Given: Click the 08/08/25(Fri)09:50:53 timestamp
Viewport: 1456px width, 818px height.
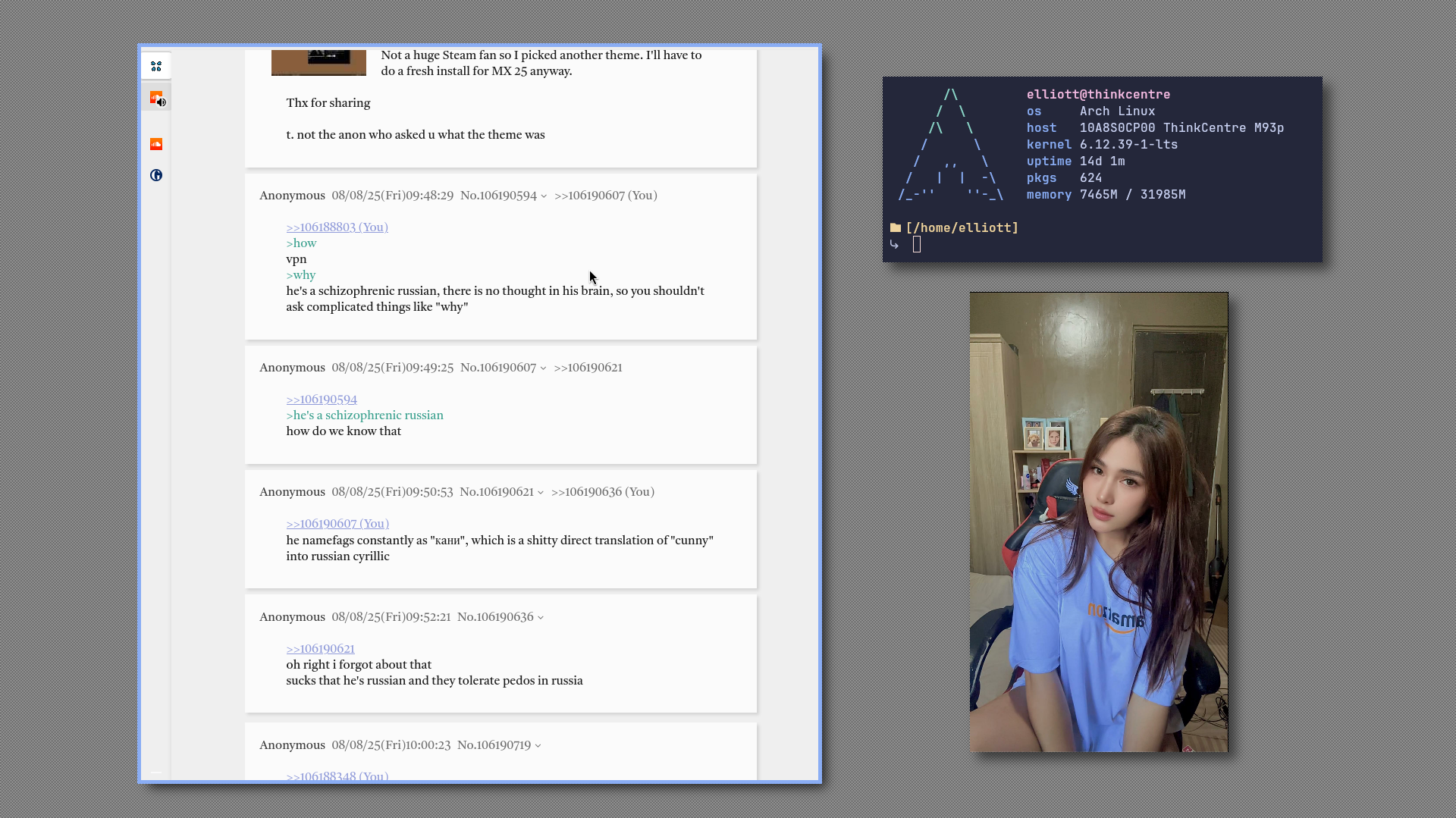Looking at the screenshot, I should [392, 492].
